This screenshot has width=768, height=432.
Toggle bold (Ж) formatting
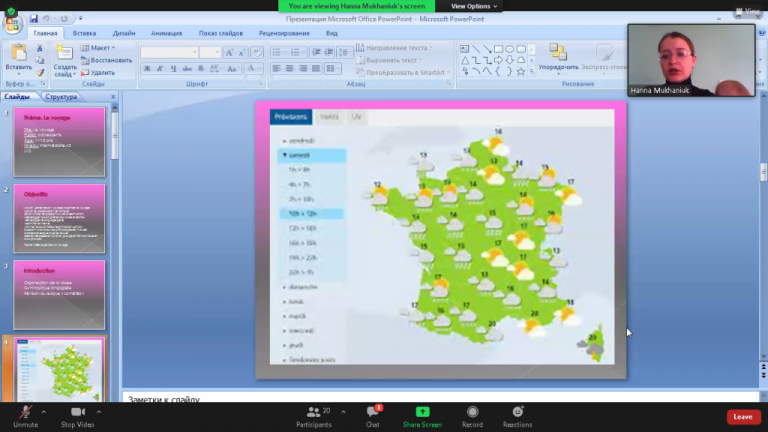tap(147, 69)
